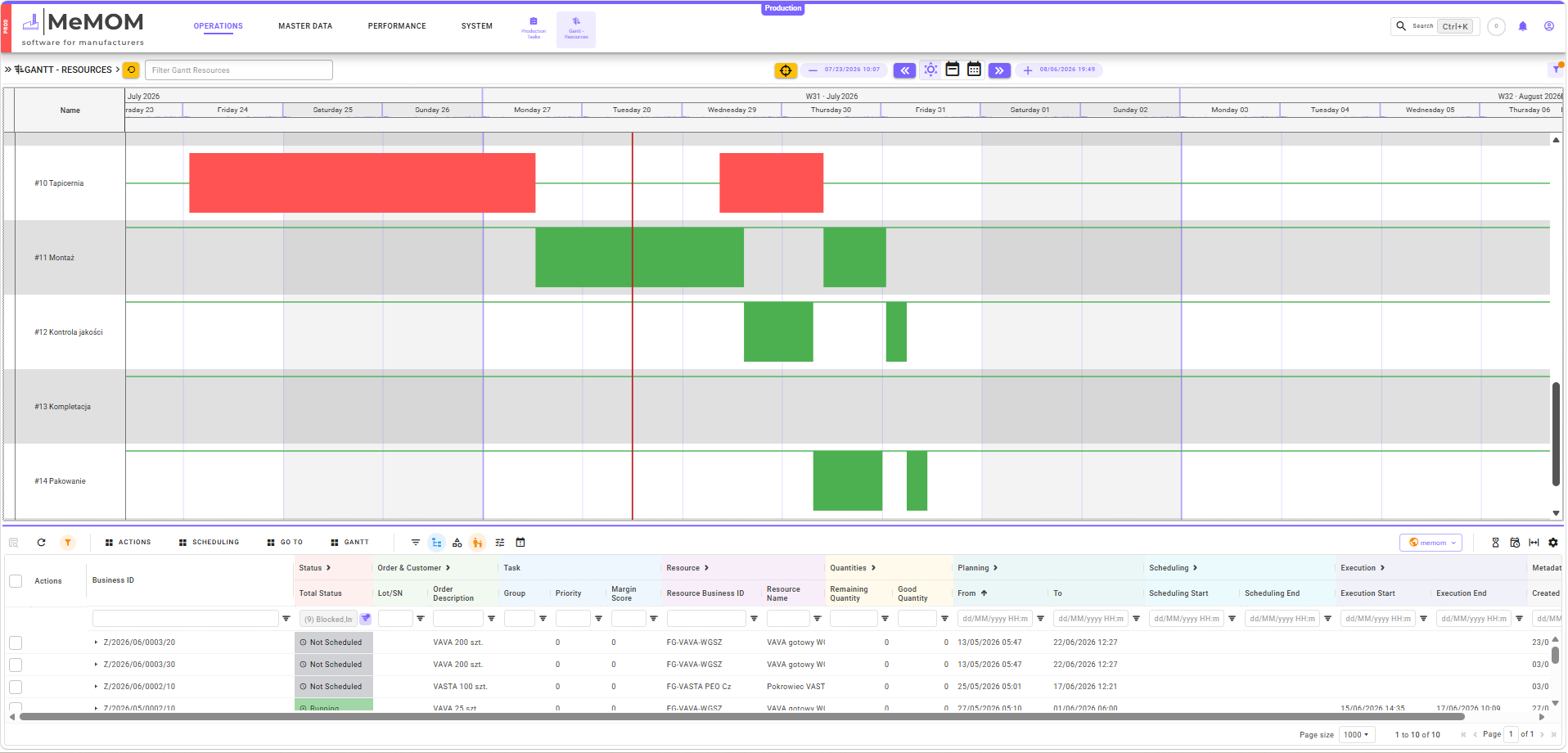Expand row Z/2026/06/0003/20 tree arrow
This screenshot has height=753, width=1568.
pyautogui.click(x=96, y=643)
